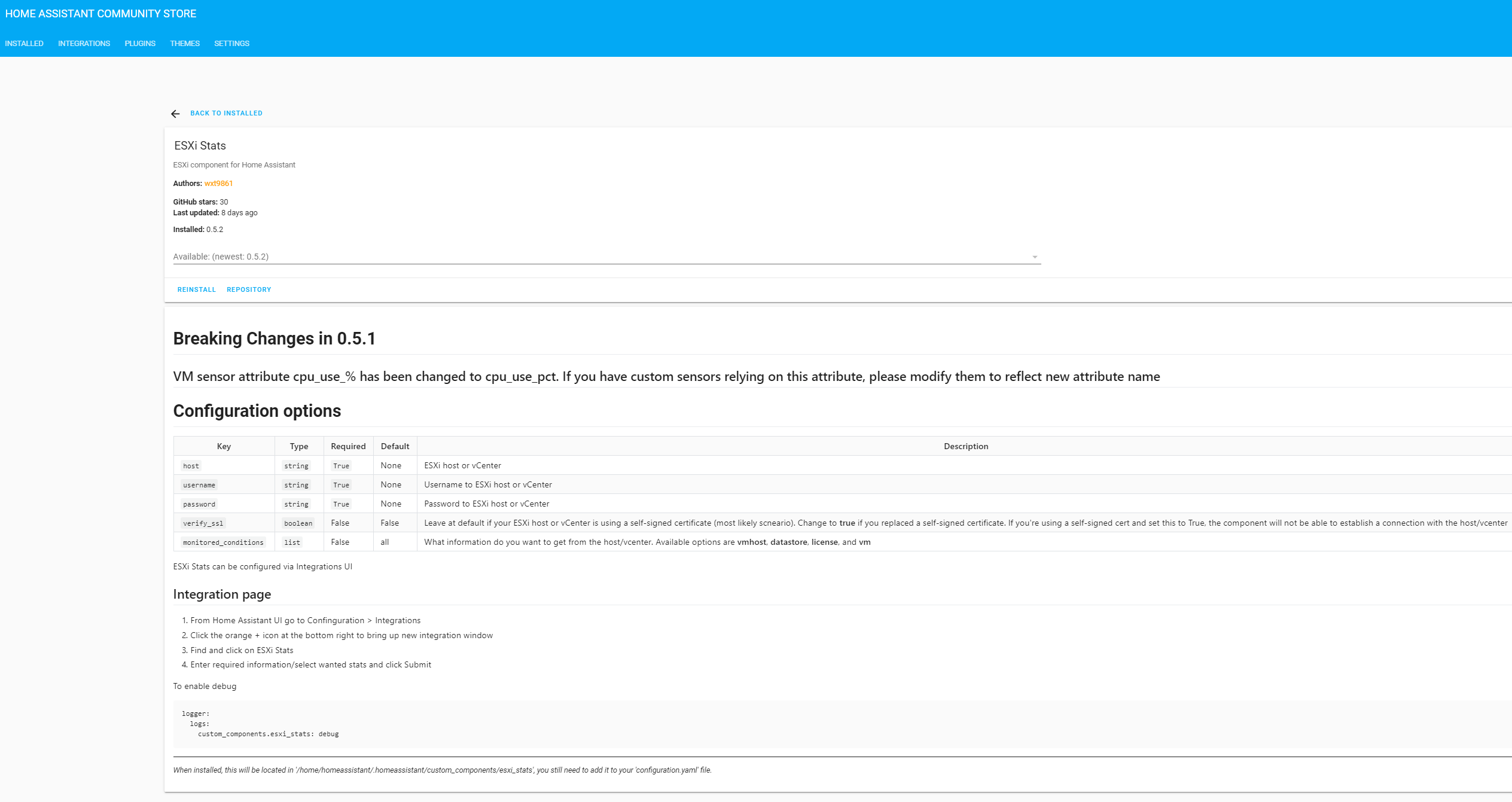Click BACK TO INSTALLED link

(x=226, y=113)
